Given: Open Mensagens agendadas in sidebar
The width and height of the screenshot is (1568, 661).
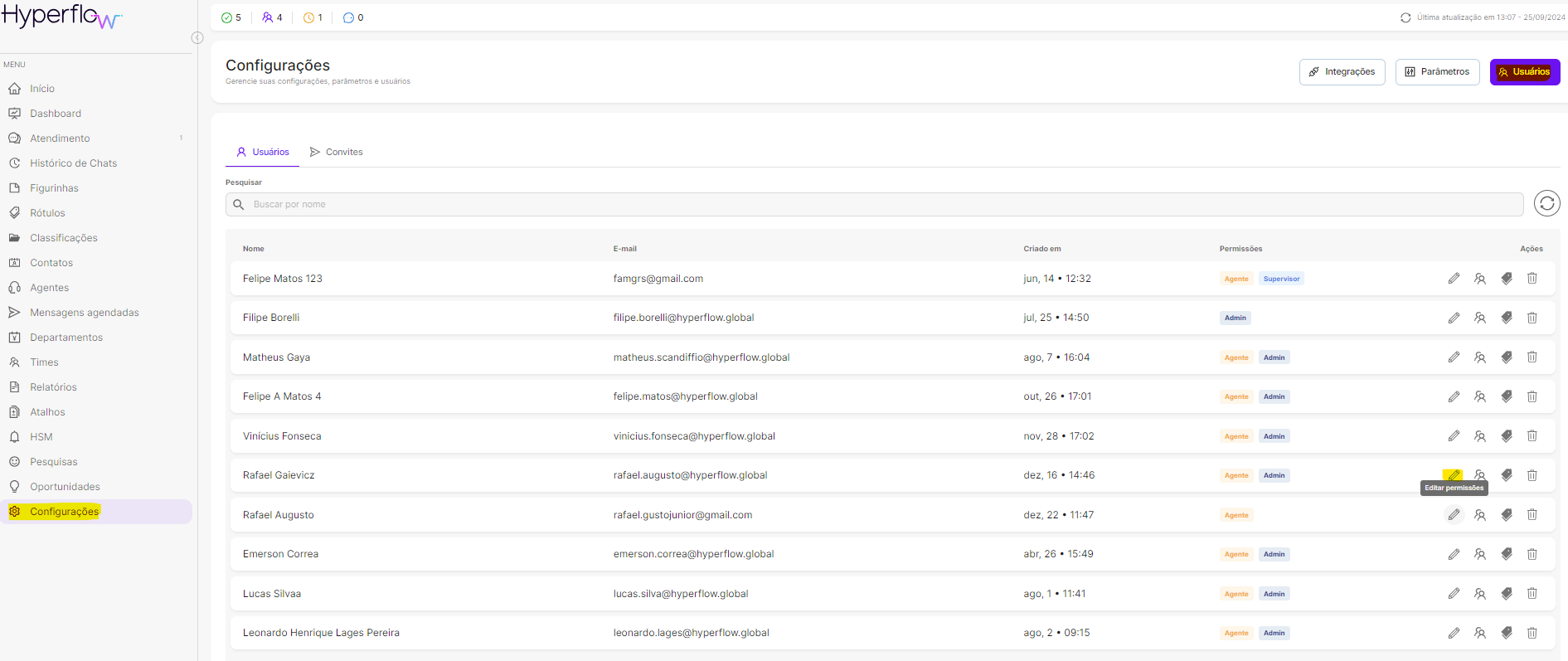Looking at the screenshot, I should coord(84,313).
